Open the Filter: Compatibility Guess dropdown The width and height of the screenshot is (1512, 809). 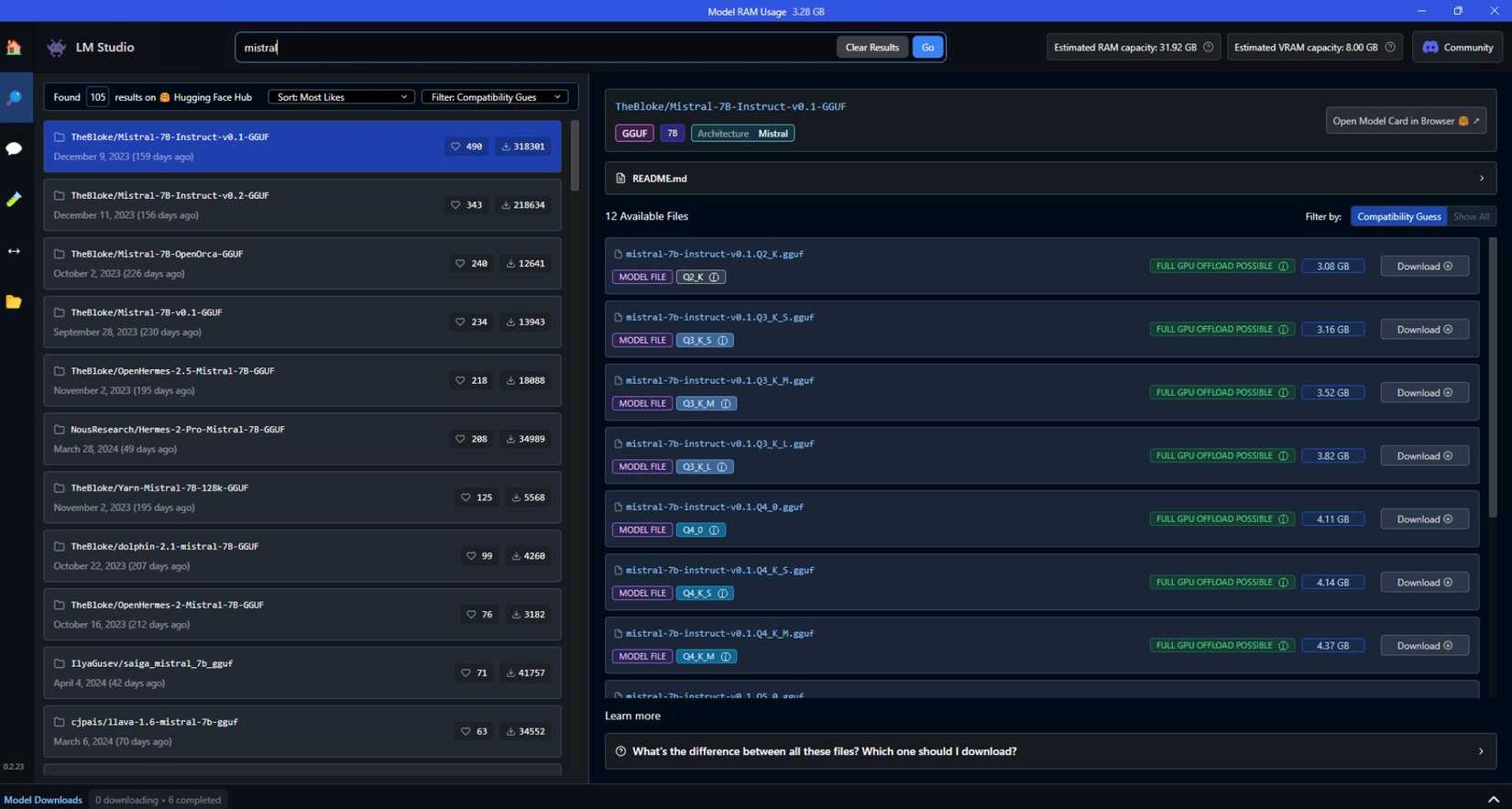pos(495,96)
